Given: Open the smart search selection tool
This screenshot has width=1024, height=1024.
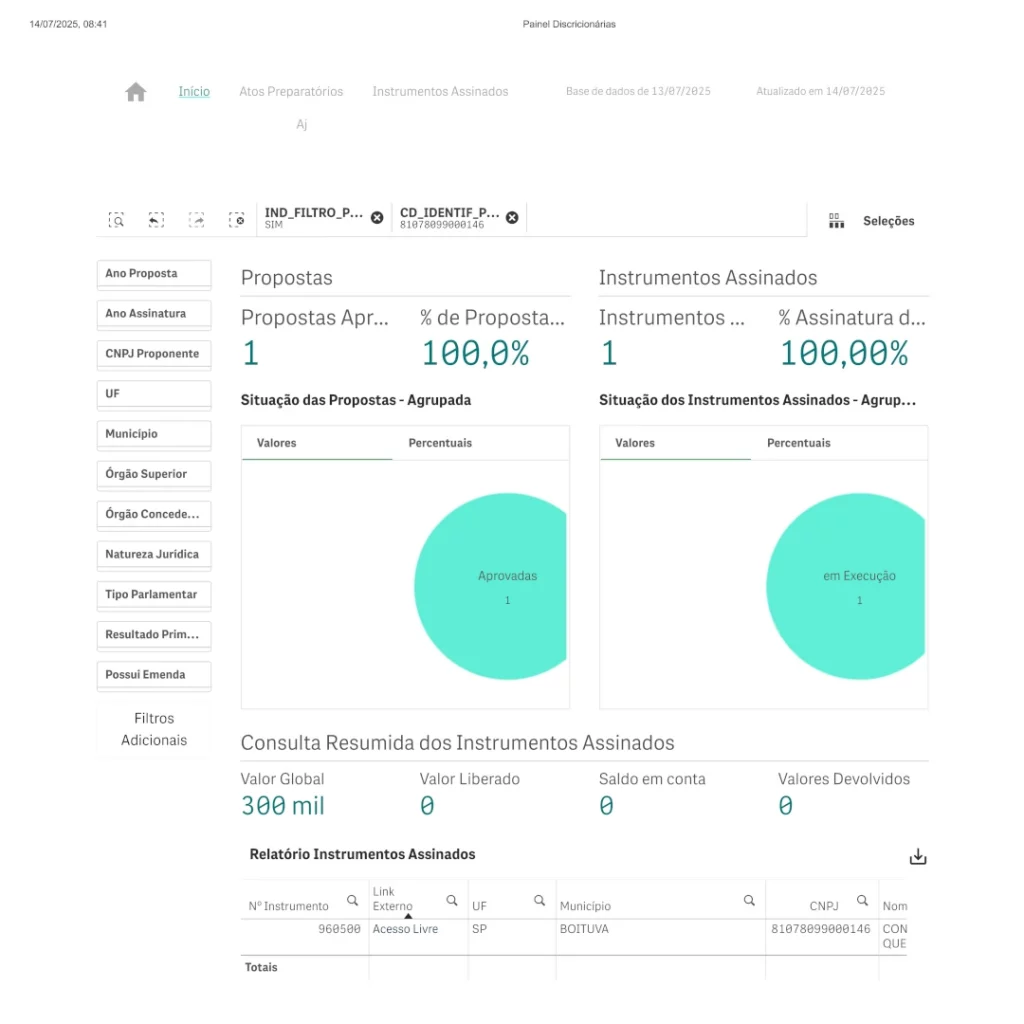Looking at the screenshot, I should (117, 220).
